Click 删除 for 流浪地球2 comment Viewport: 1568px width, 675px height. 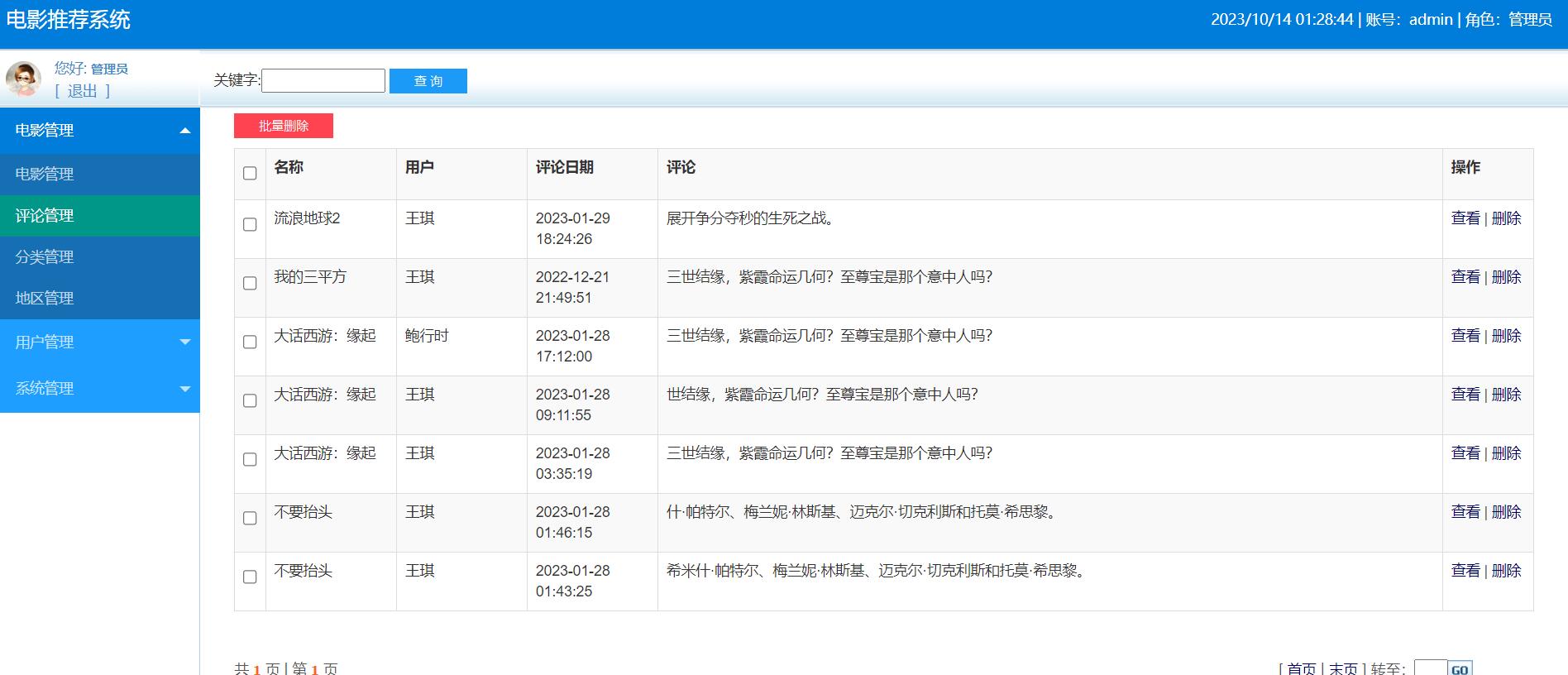point(1507,218)
